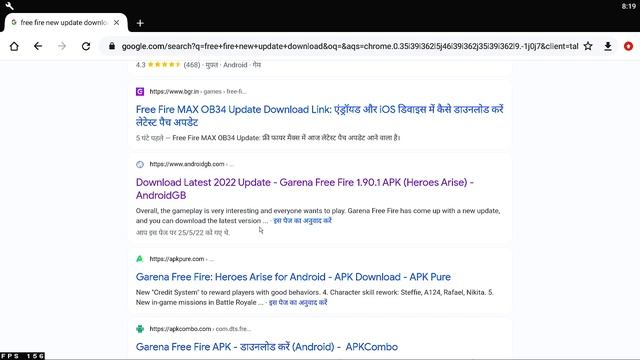
Task: Open Garena Free Fire Heroes Arise APK Pure result
Action: point(293,277)
